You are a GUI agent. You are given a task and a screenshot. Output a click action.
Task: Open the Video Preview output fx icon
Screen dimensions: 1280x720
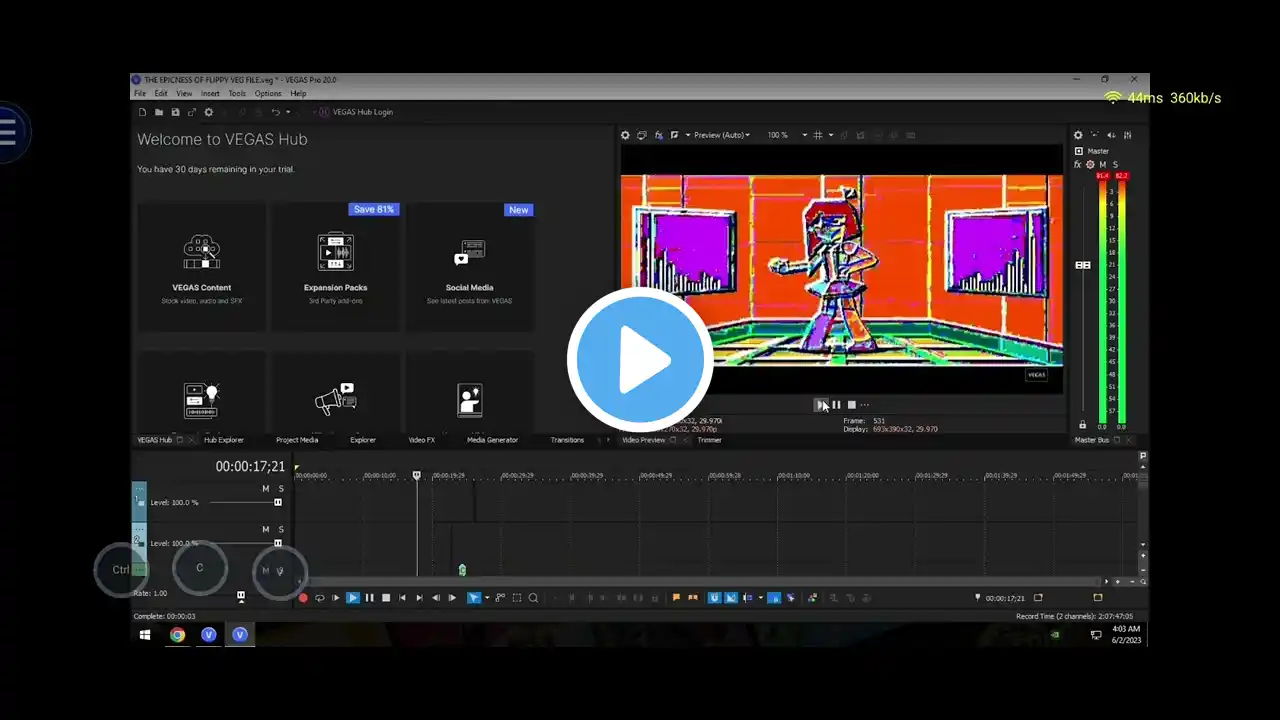pyautogui.click(x=659, y=135)
